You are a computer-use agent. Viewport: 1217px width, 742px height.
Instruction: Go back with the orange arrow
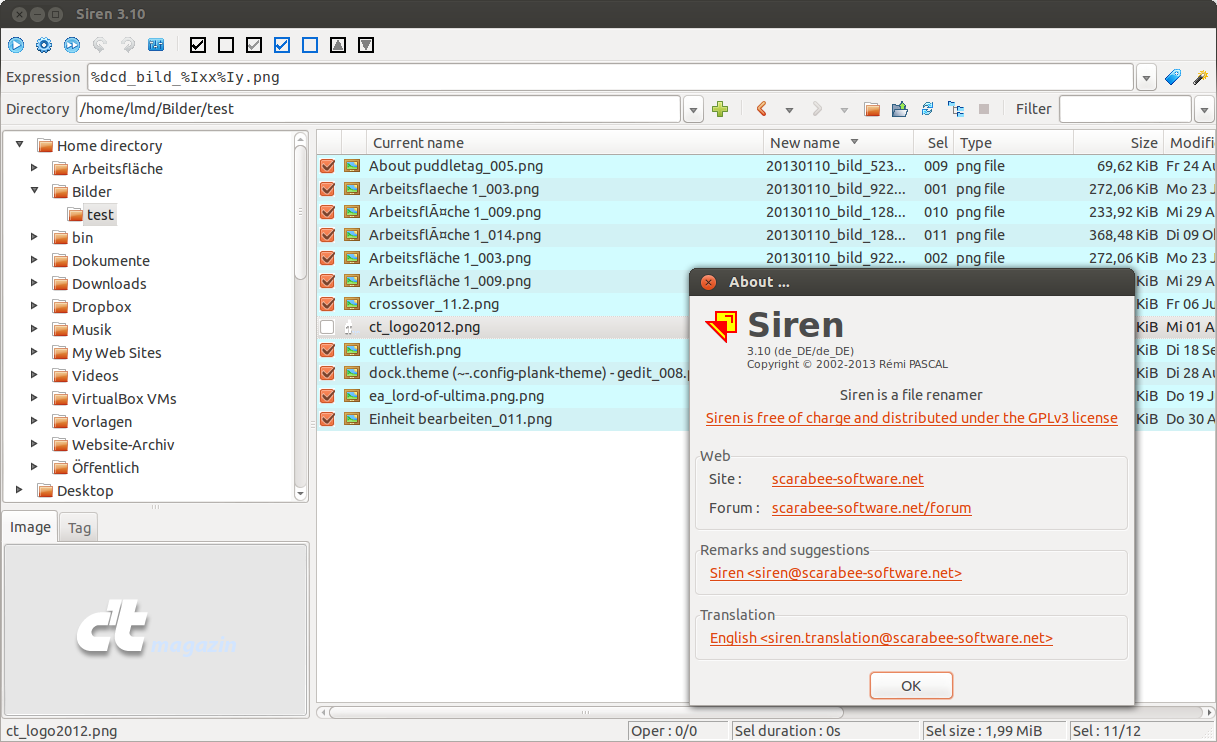(762, 109)
